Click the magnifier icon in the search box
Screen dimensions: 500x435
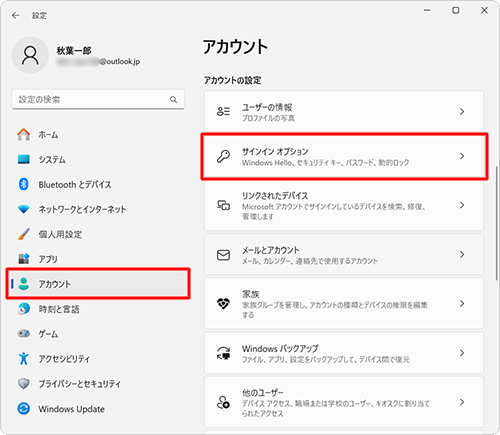coord(173,99)
